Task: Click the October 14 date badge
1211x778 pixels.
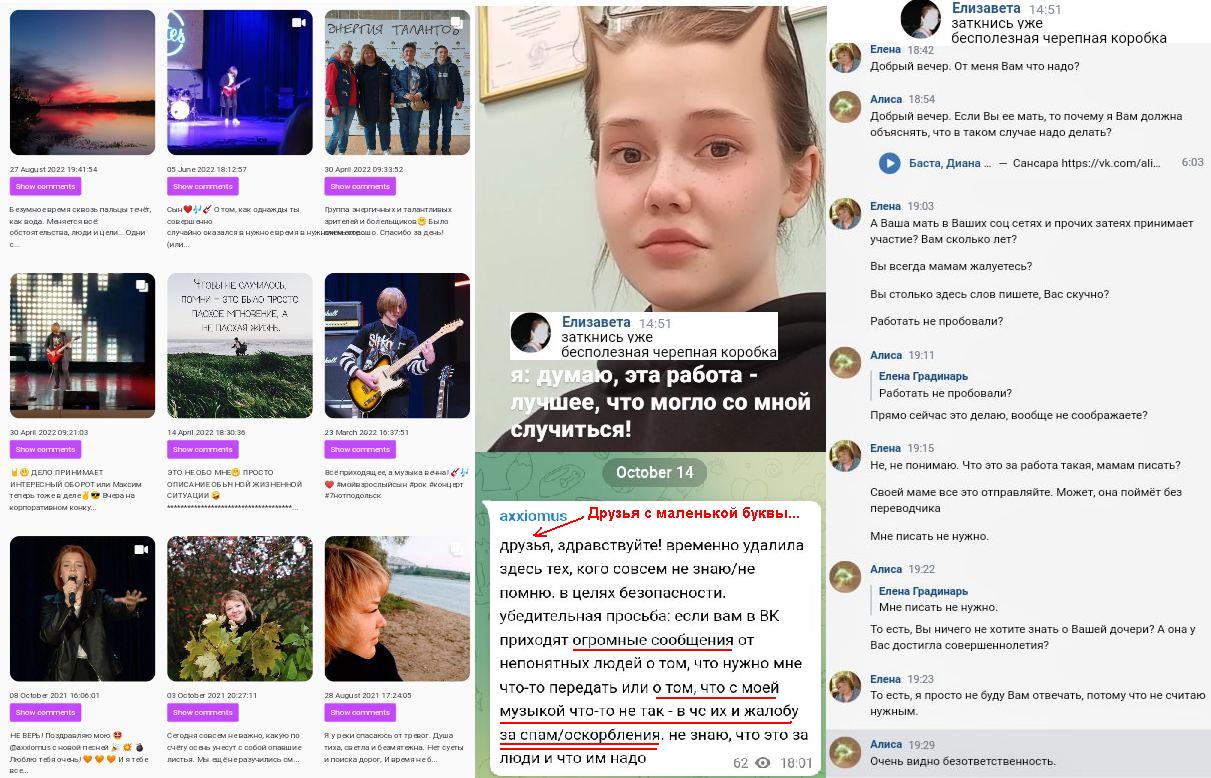Action: pos(654,473)
